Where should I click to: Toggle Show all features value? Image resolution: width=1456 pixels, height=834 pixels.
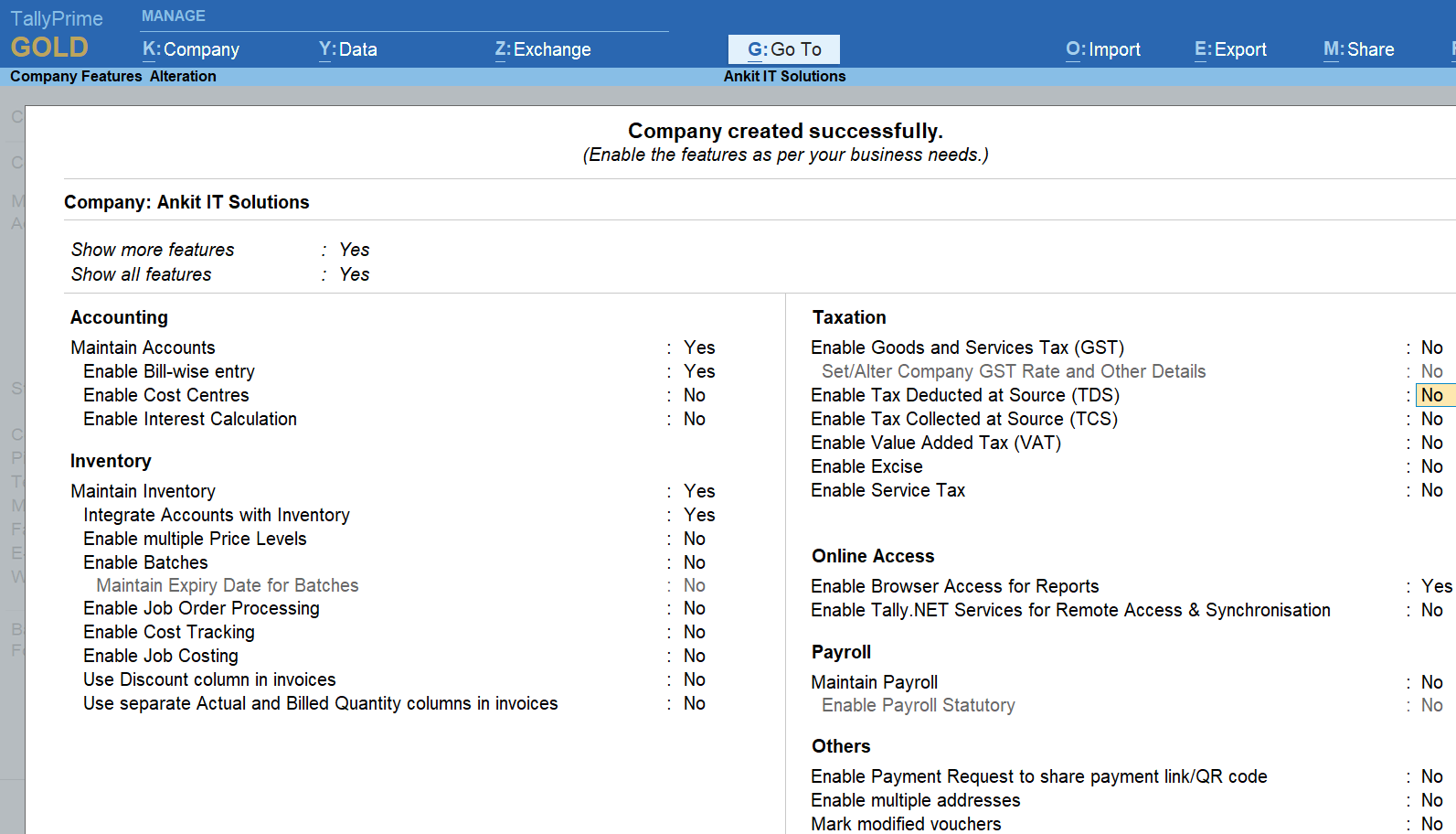tap(354, 274)
